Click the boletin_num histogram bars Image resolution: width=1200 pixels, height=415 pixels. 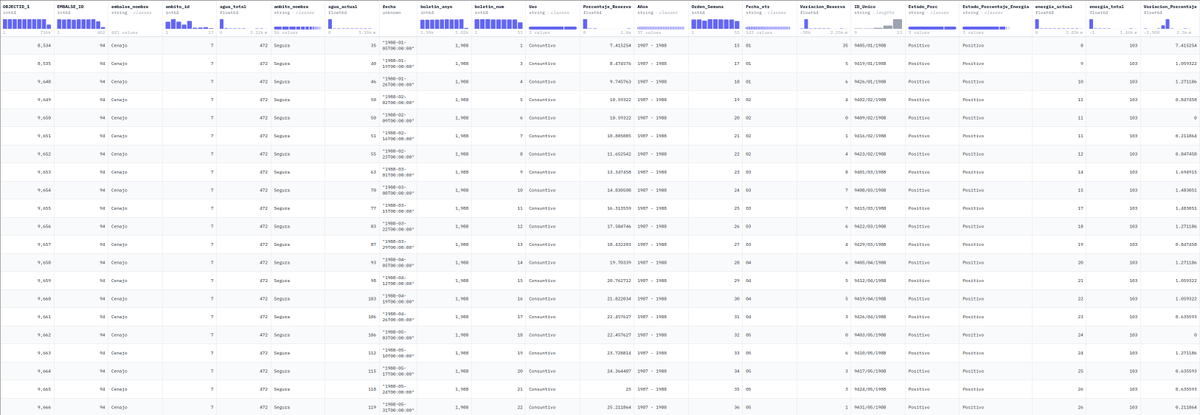tap(498, 24)
